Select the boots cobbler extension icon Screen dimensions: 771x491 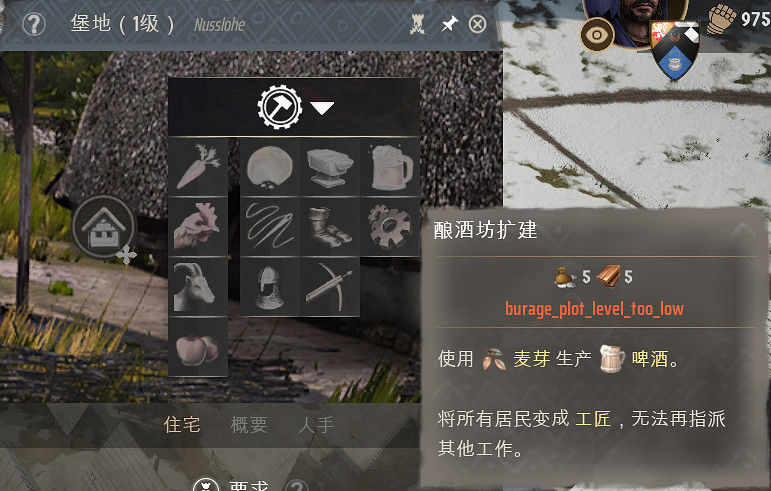pos(330,227)
